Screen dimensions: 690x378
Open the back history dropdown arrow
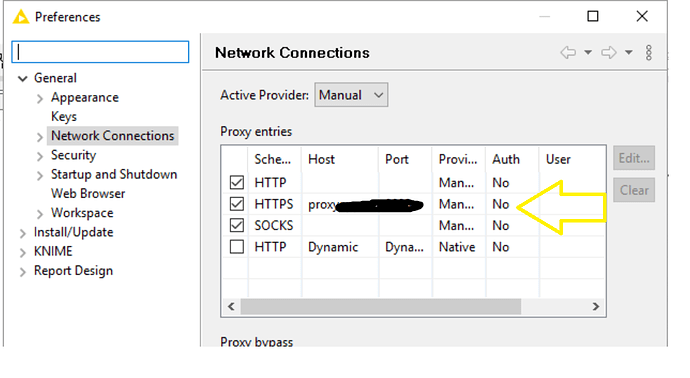point(588,52)
